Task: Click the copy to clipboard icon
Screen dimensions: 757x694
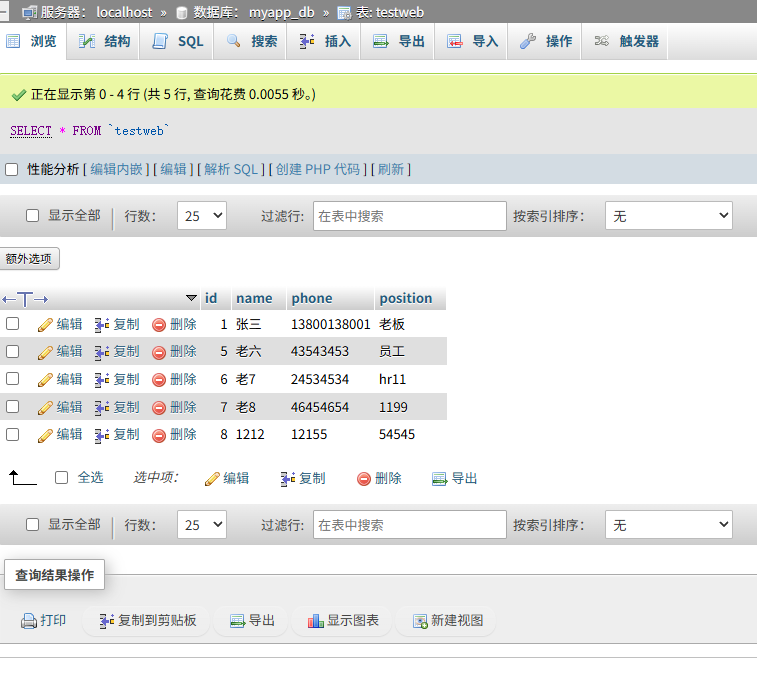Action: pos(107,621)
